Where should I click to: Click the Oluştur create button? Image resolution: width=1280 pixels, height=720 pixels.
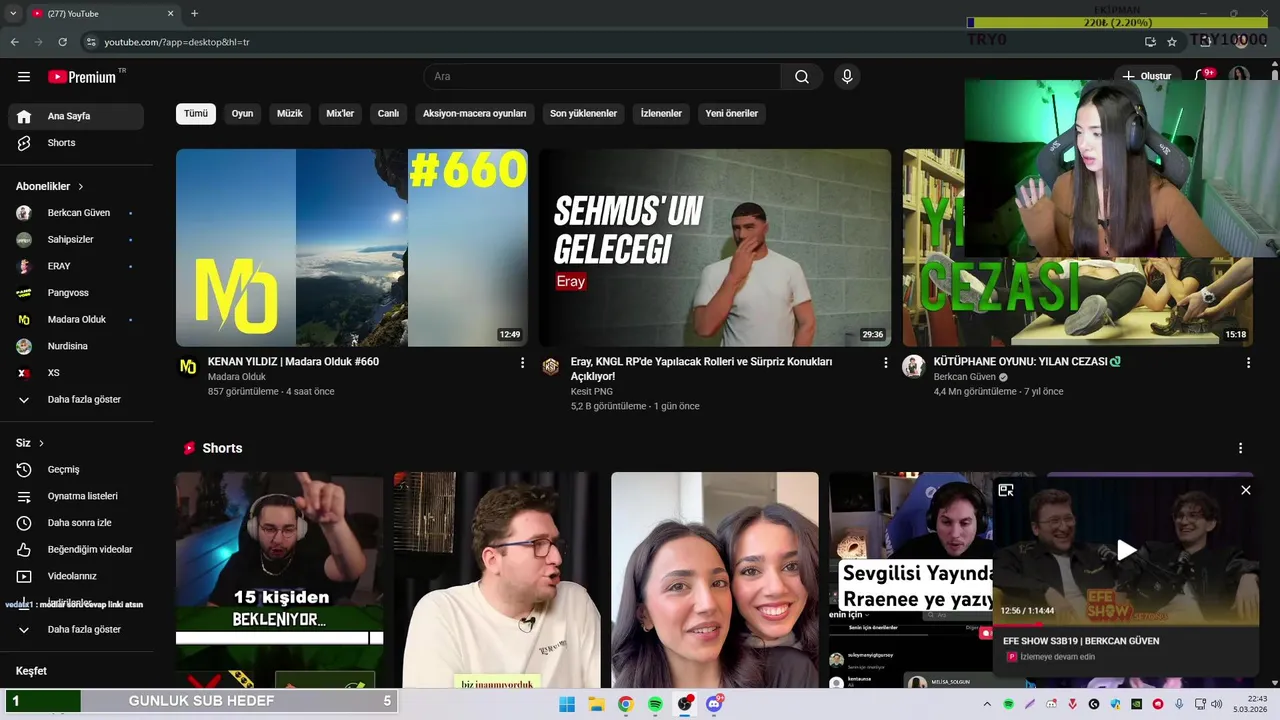[x=1147, y=76]
